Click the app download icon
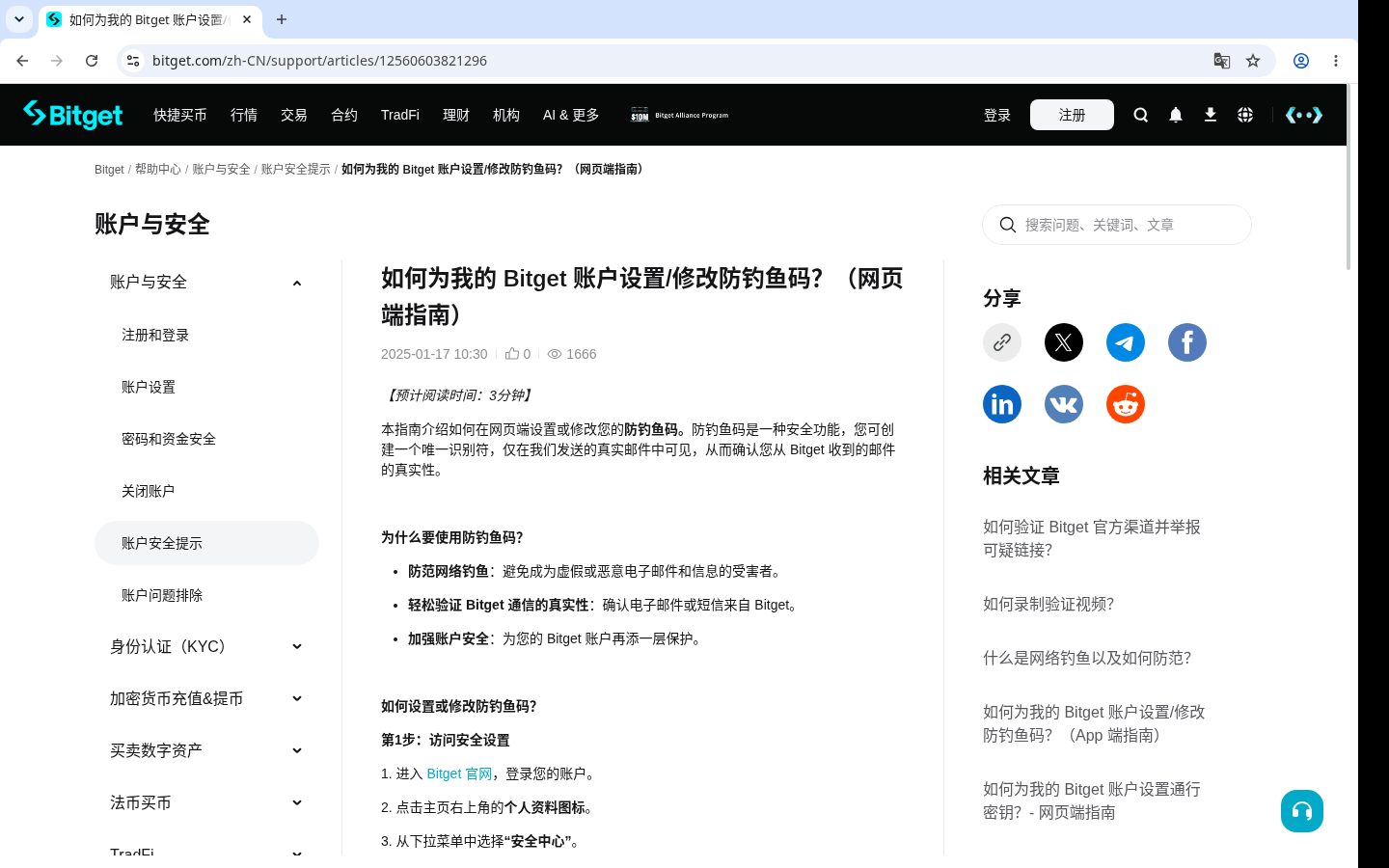Viewport: 1389px width, 868px height. click(x=1211, y=115)
